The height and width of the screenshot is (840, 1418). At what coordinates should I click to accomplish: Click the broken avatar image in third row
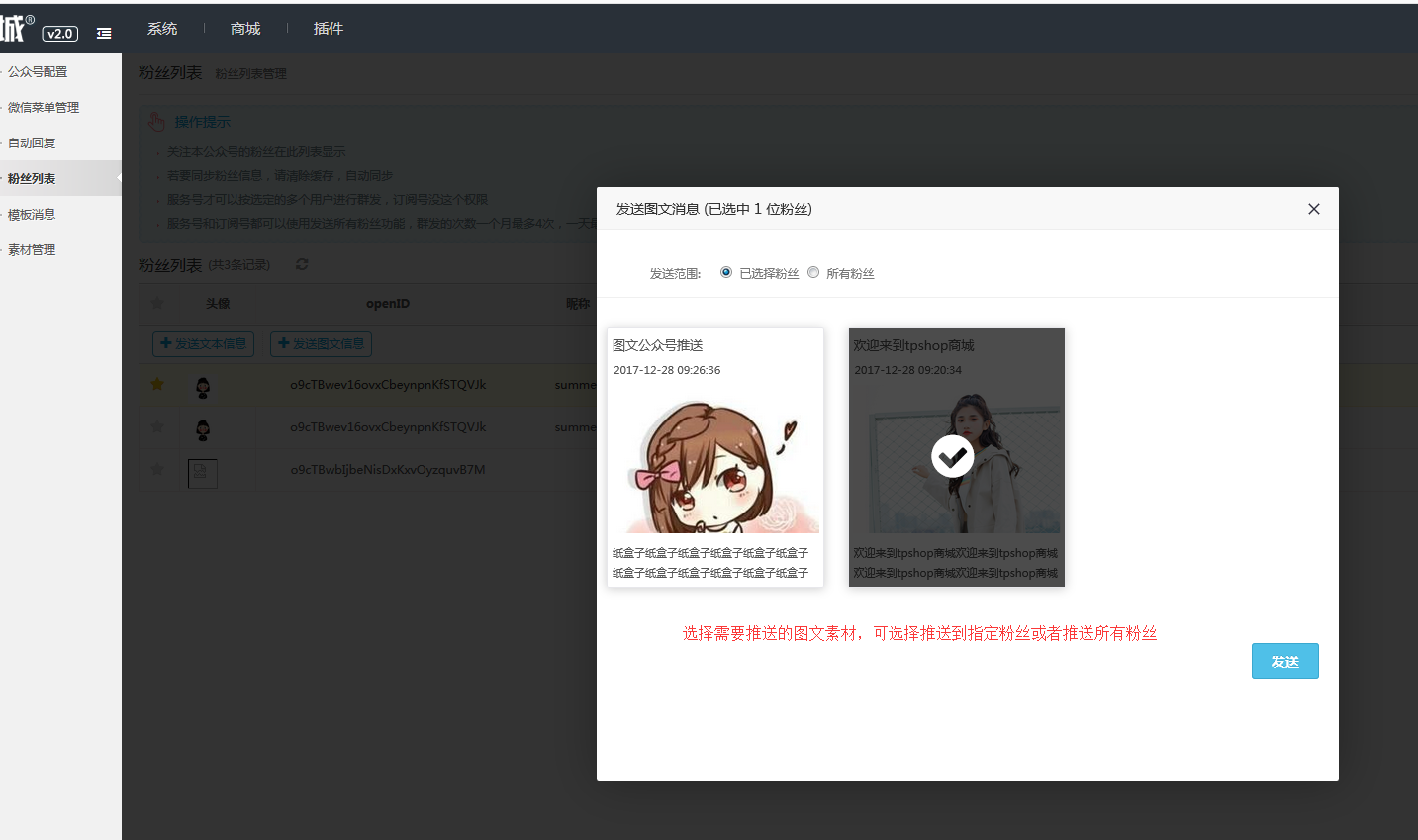[x=202, y=473]
